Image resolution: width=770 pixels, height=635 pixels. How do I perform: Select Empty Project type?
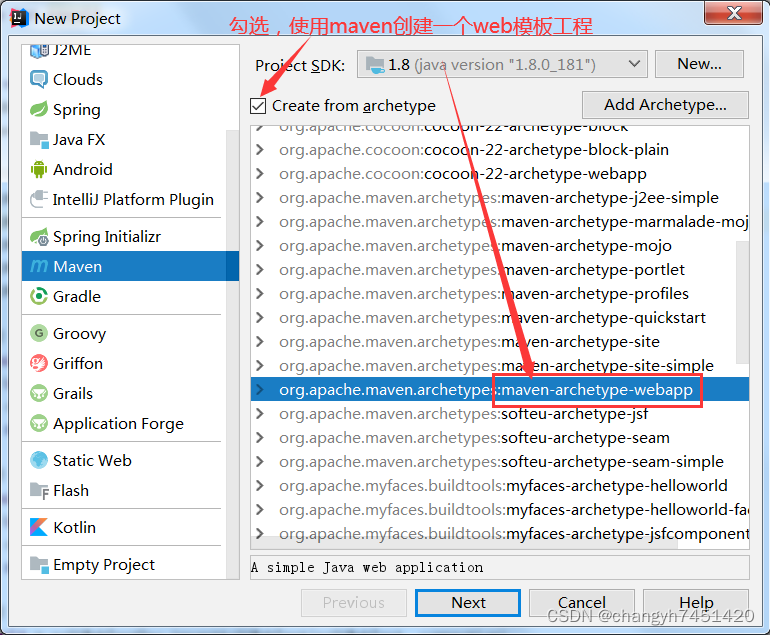pyautogui.click(x=124, y=564)
